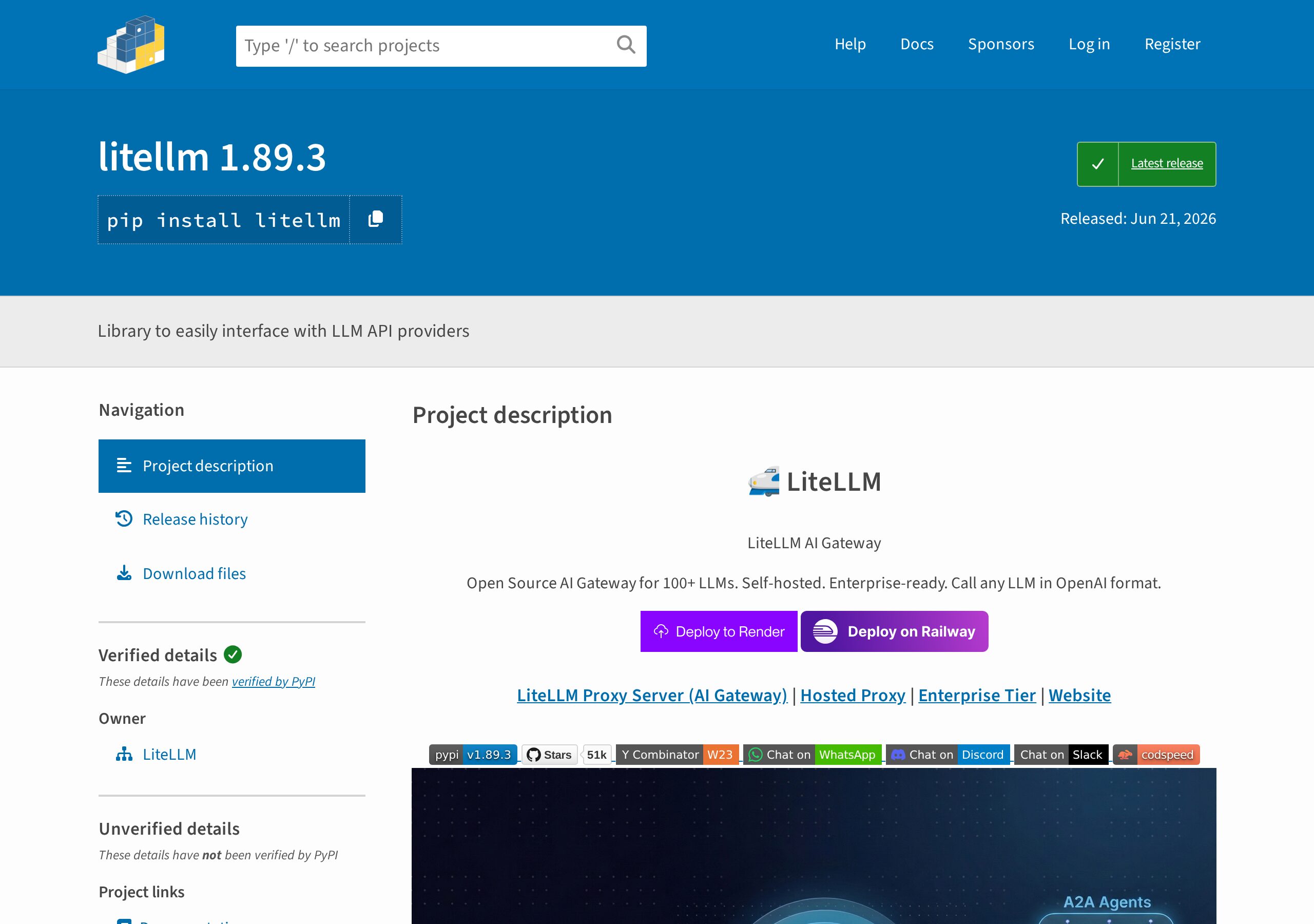Open the codspeed badge
The width and height of the screenshot is (1314, 924).
click(x=1156, y=755)
